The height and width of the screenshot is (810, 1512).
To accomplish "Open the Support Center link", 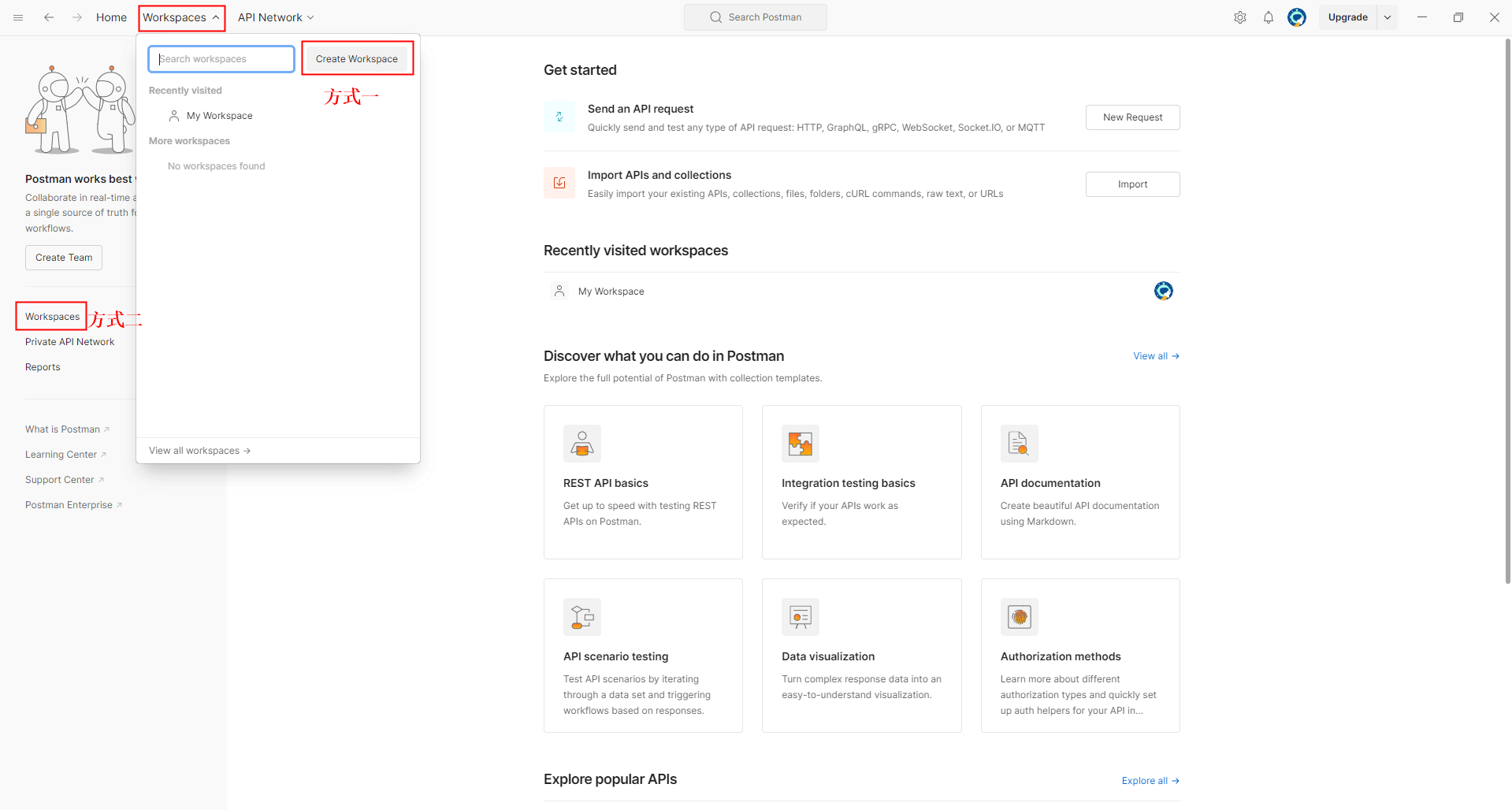I will coord(65,480).
